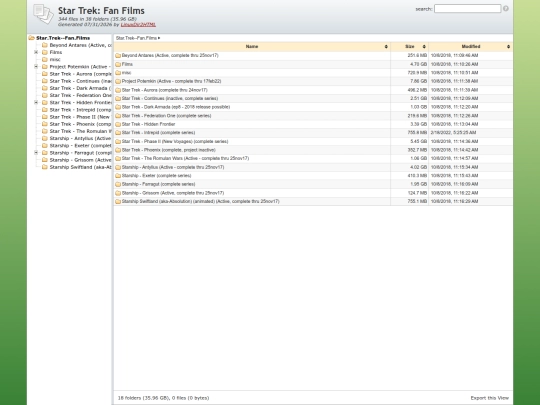Open Beyond Antares folder in file list
Screen dimensions: 540x405
tap(170, 55)
